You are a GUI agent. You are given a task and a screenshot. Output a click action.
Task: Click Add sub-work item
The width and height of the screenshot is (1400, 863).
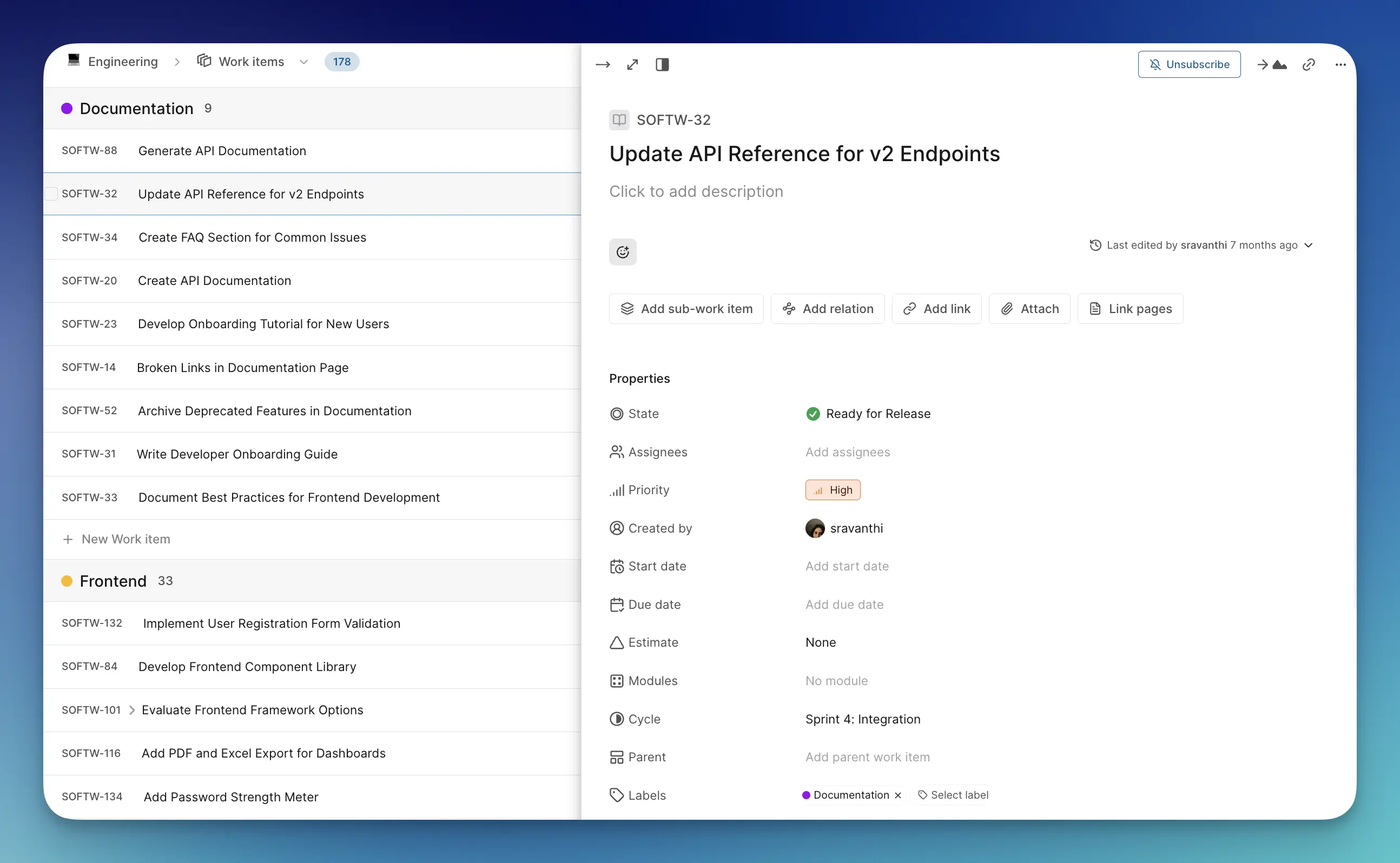tap(686, 309)
